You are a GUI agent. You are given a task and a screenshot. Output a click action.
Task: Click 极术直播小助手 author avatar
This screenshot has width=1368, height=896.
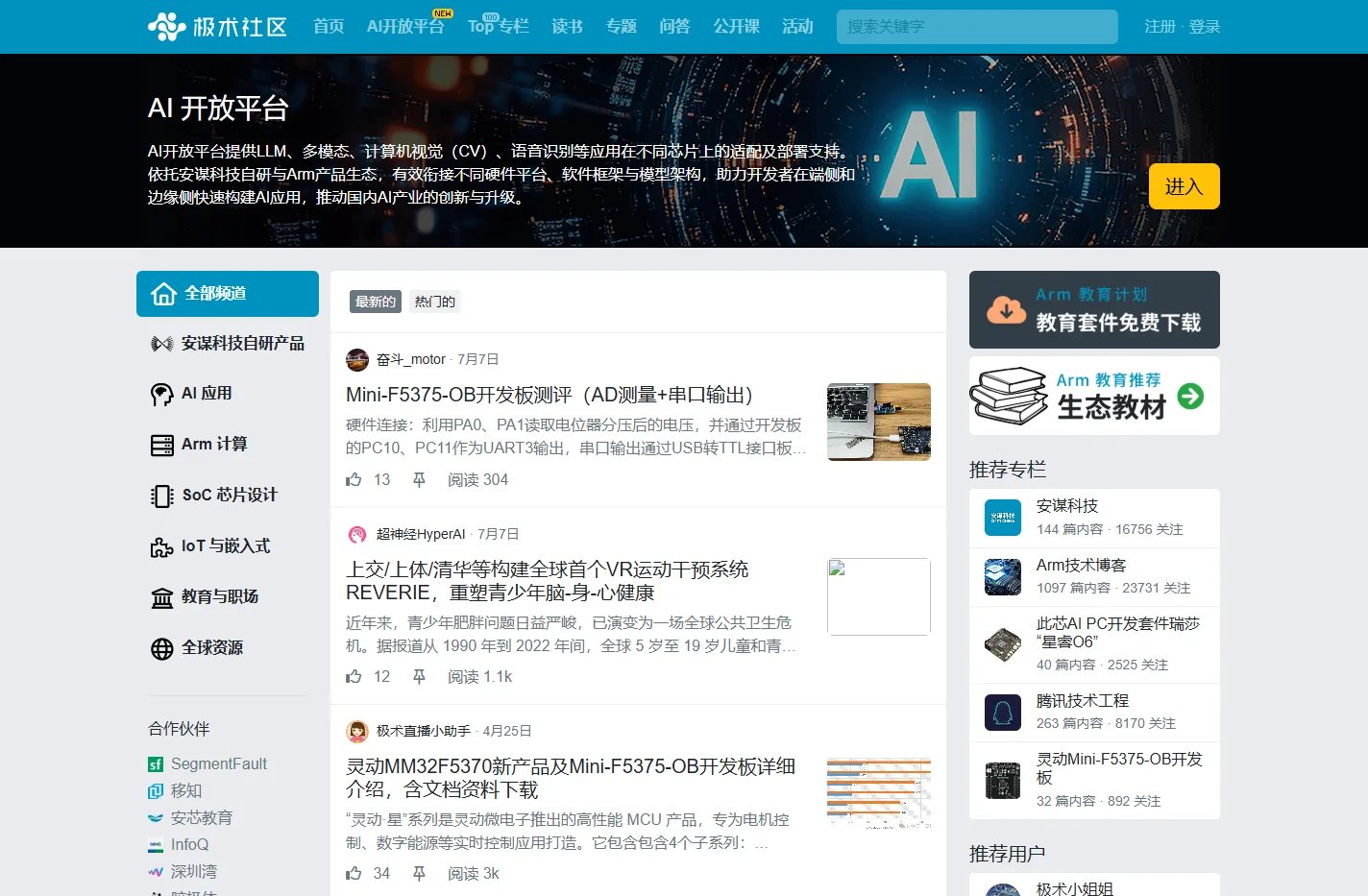(357, 731)
